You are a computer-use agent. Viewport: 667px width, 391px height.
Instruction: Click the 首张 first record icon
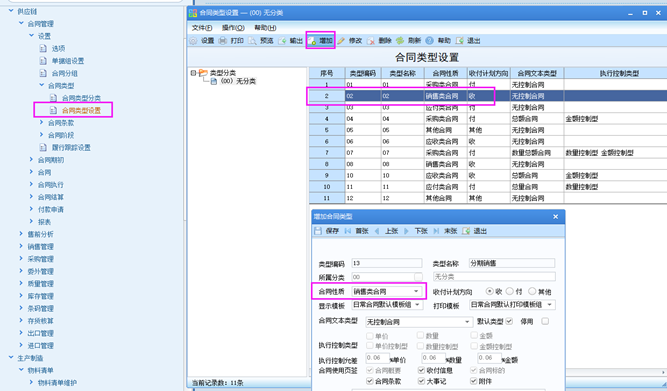[348, 231]
